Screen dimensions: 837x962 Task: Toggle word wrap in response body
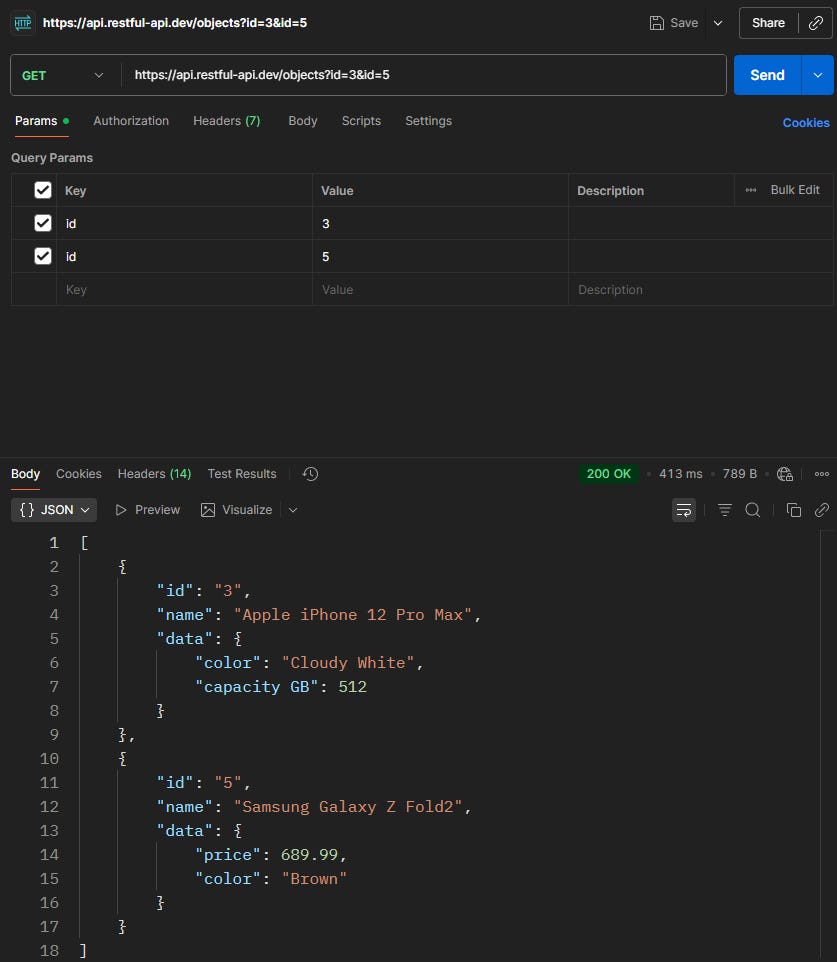click(x=684, y=510)
